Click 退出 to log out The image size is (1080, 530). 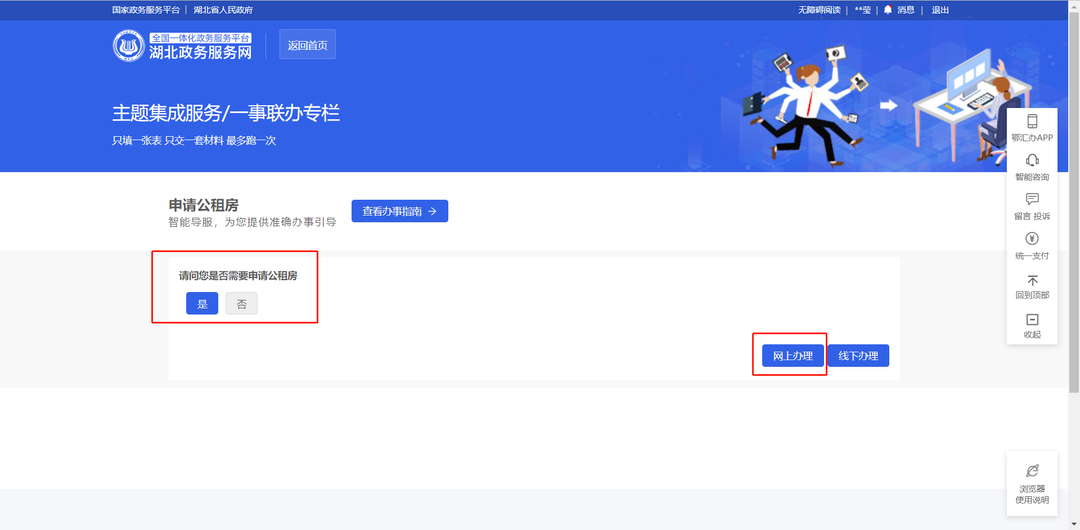click(940, 10)
